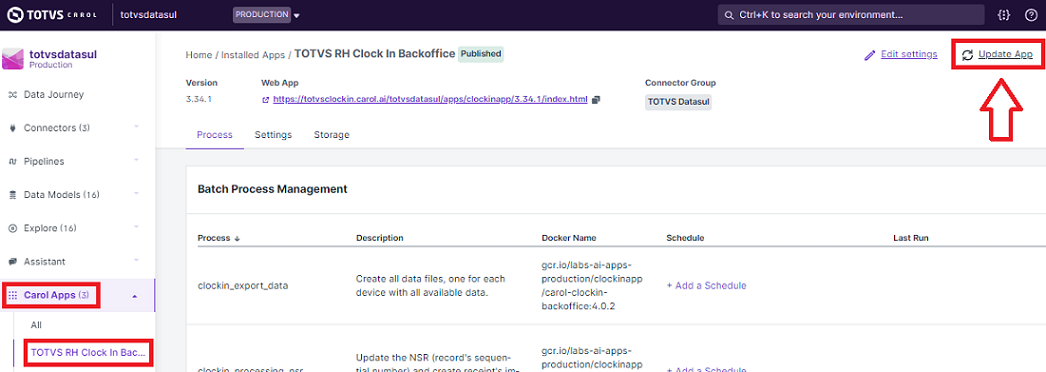Click the Batch Process Management heading
Screen dimensions: 1046x372
click(x=272, y=189)
